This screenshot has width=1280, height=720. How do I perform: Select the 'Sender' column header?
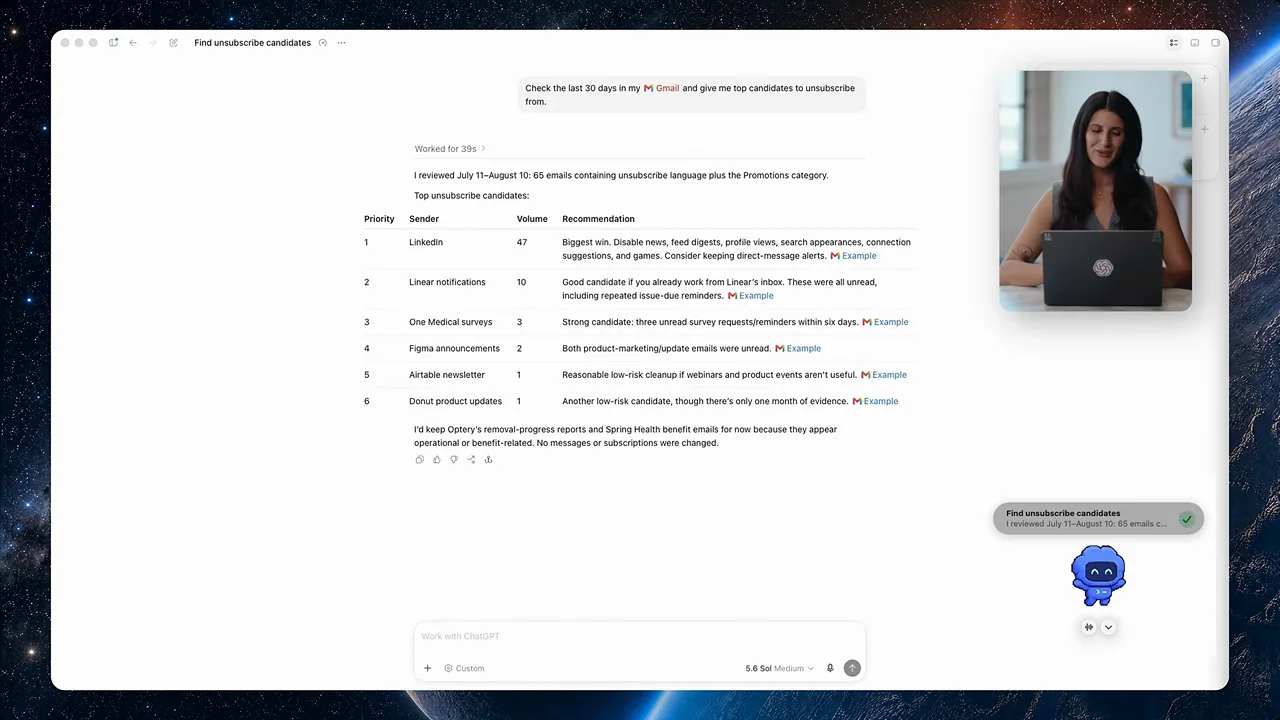pos(424,219)
